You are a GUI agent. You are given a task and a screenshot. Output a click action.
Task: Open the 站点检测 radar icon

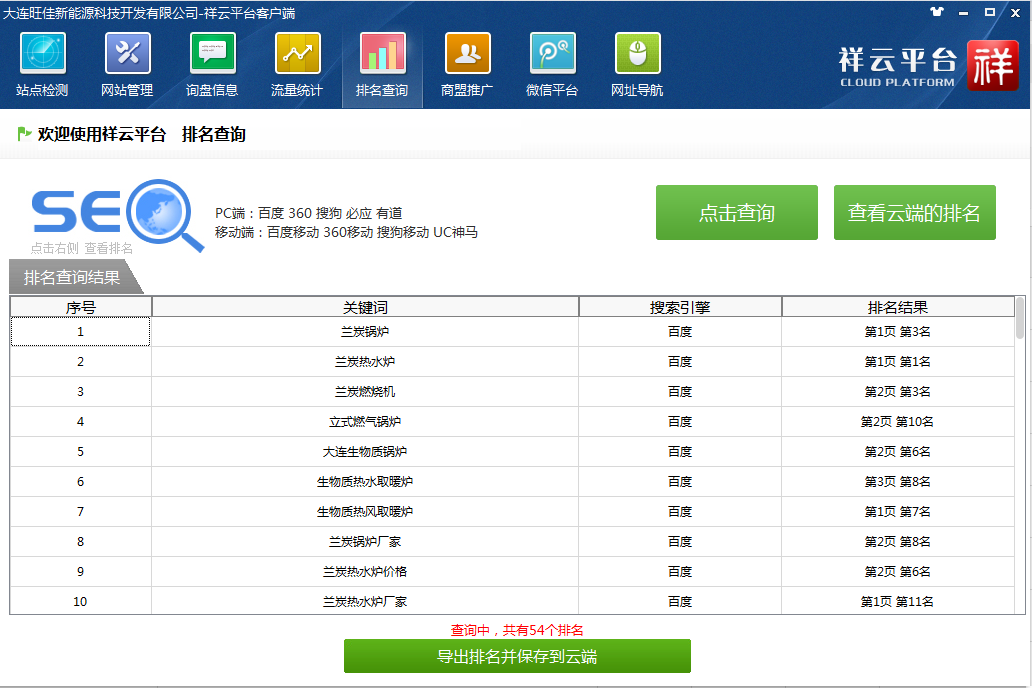[x=43, y=53]
